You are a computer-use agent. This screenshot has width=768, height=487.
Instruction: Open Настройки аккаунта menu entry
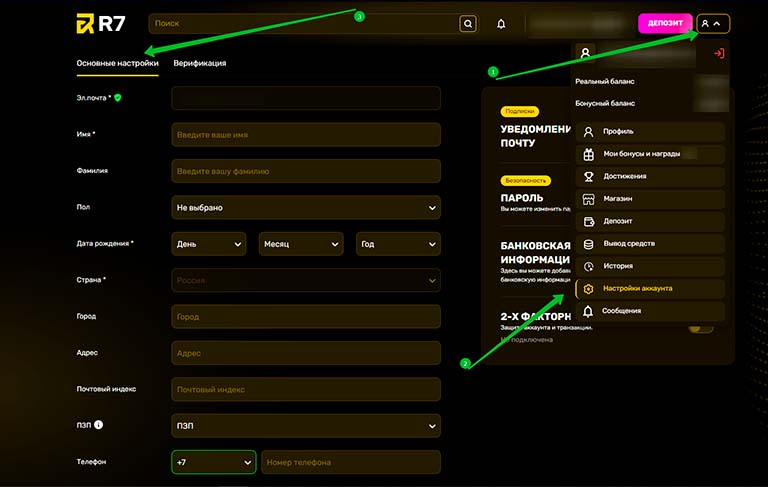click(x=650, y=289)
